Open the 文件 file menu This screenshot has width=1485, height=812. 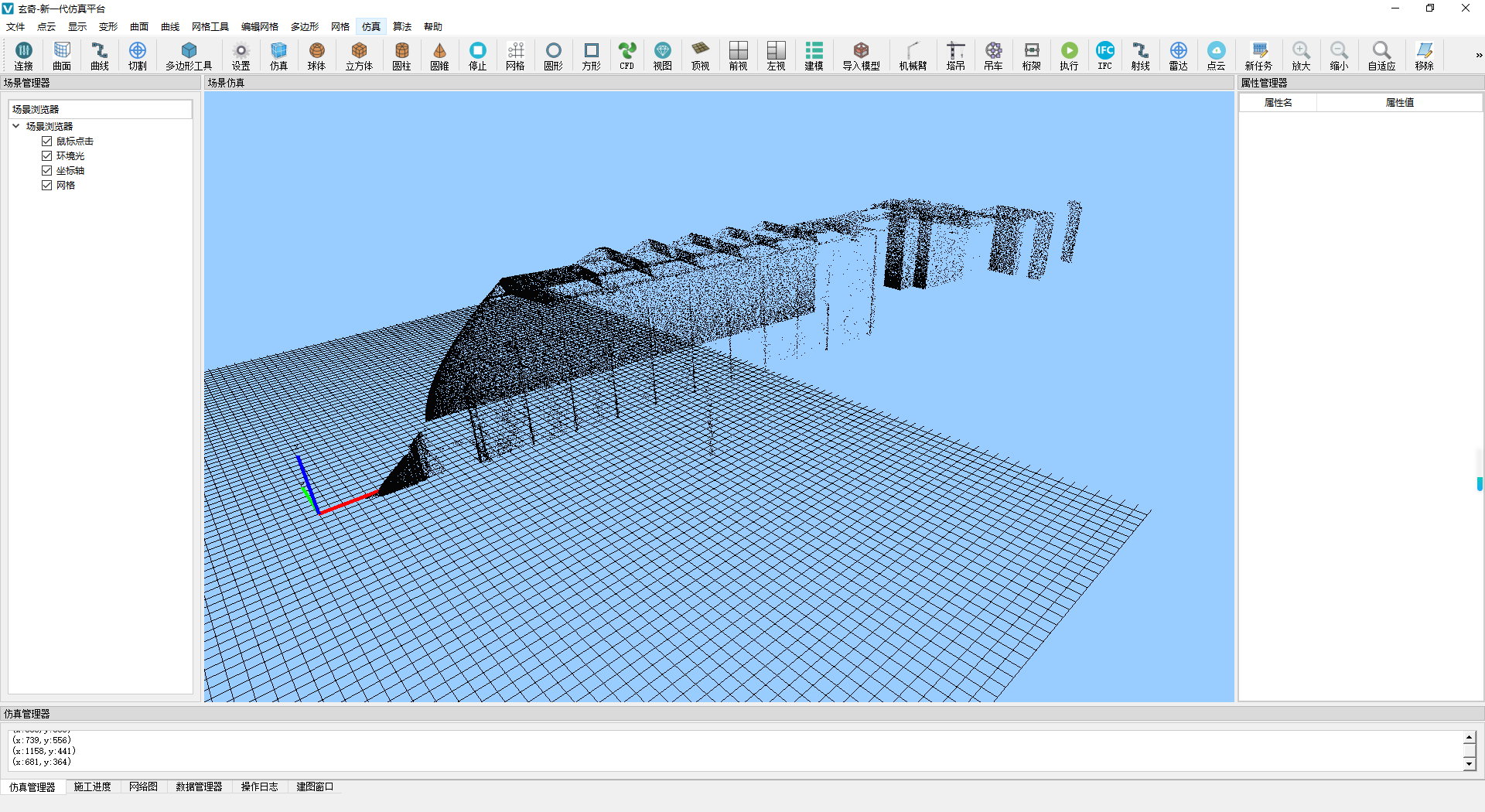[x=15, y=27]
